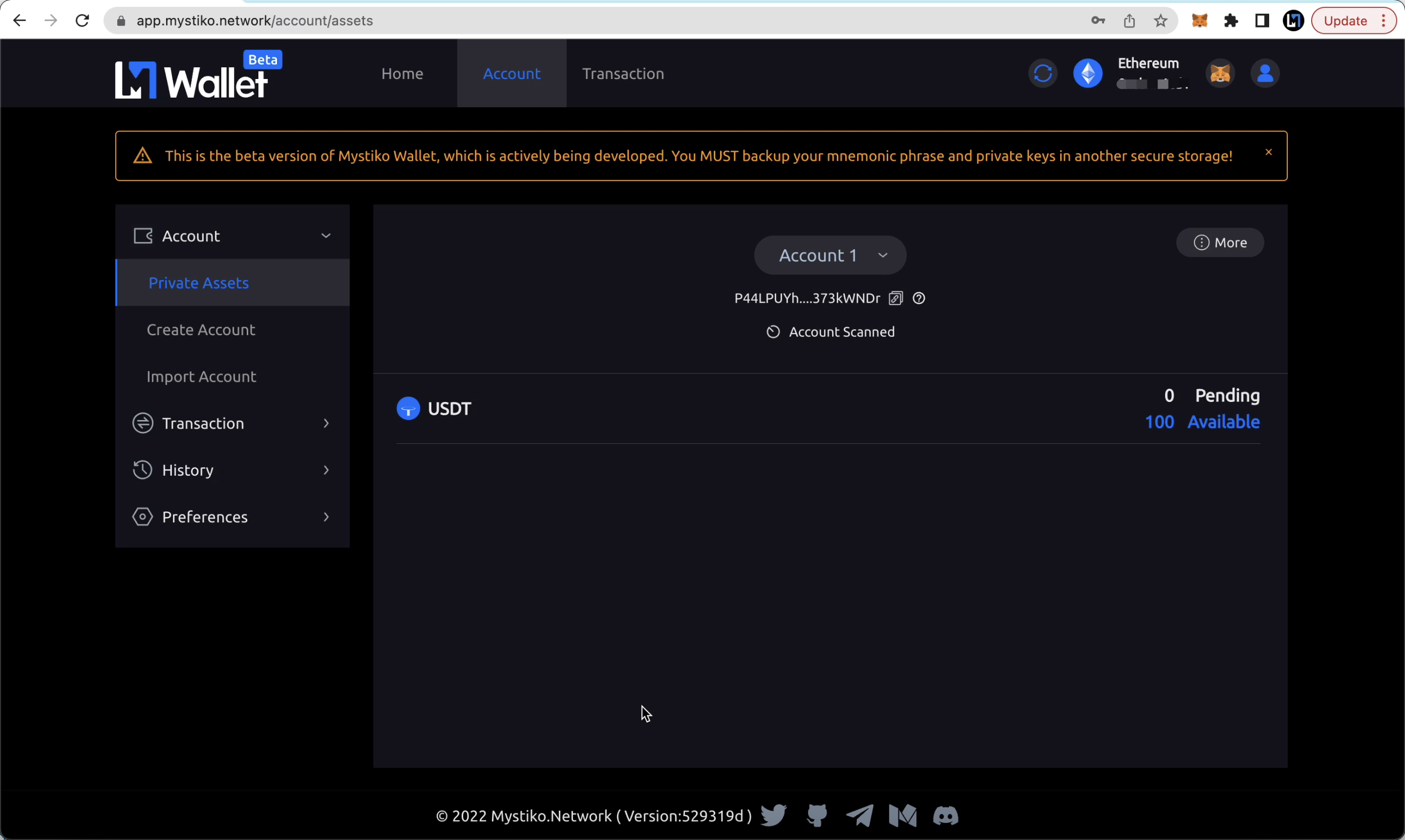The width and height of the screenshot is (1405, 840).
Task: Click the P44LPUYh....373kWNDr address text
Action: [x=807, y=299]
